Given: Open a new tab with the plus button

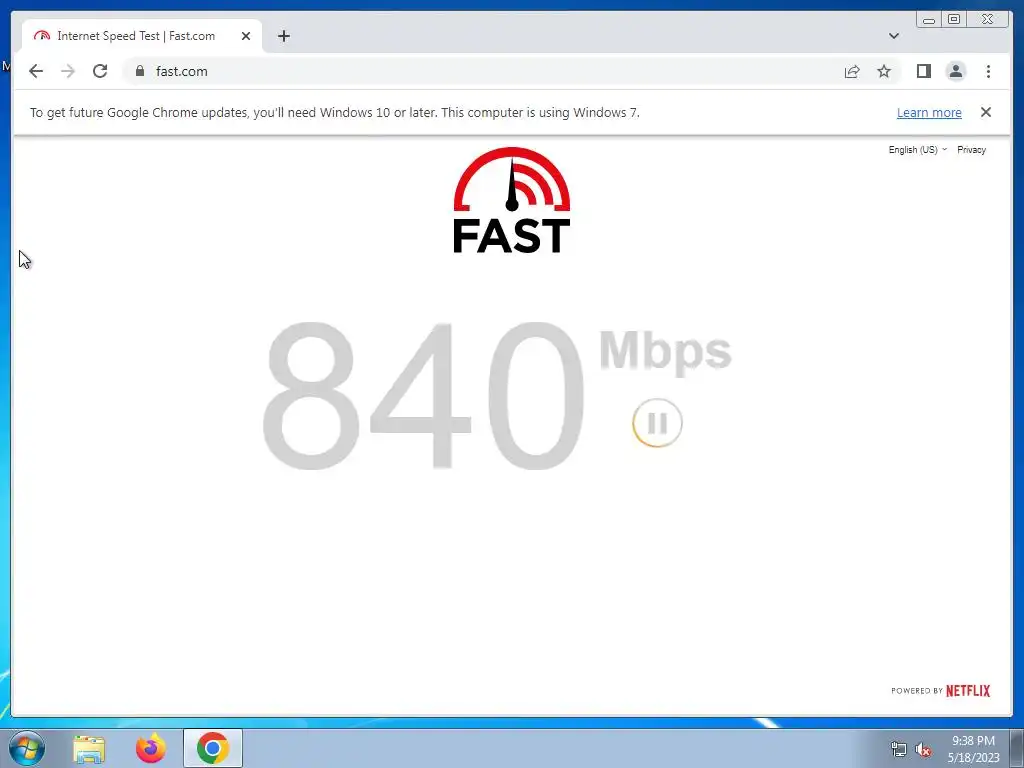Looking at the screenshot, I should [283, 36].
